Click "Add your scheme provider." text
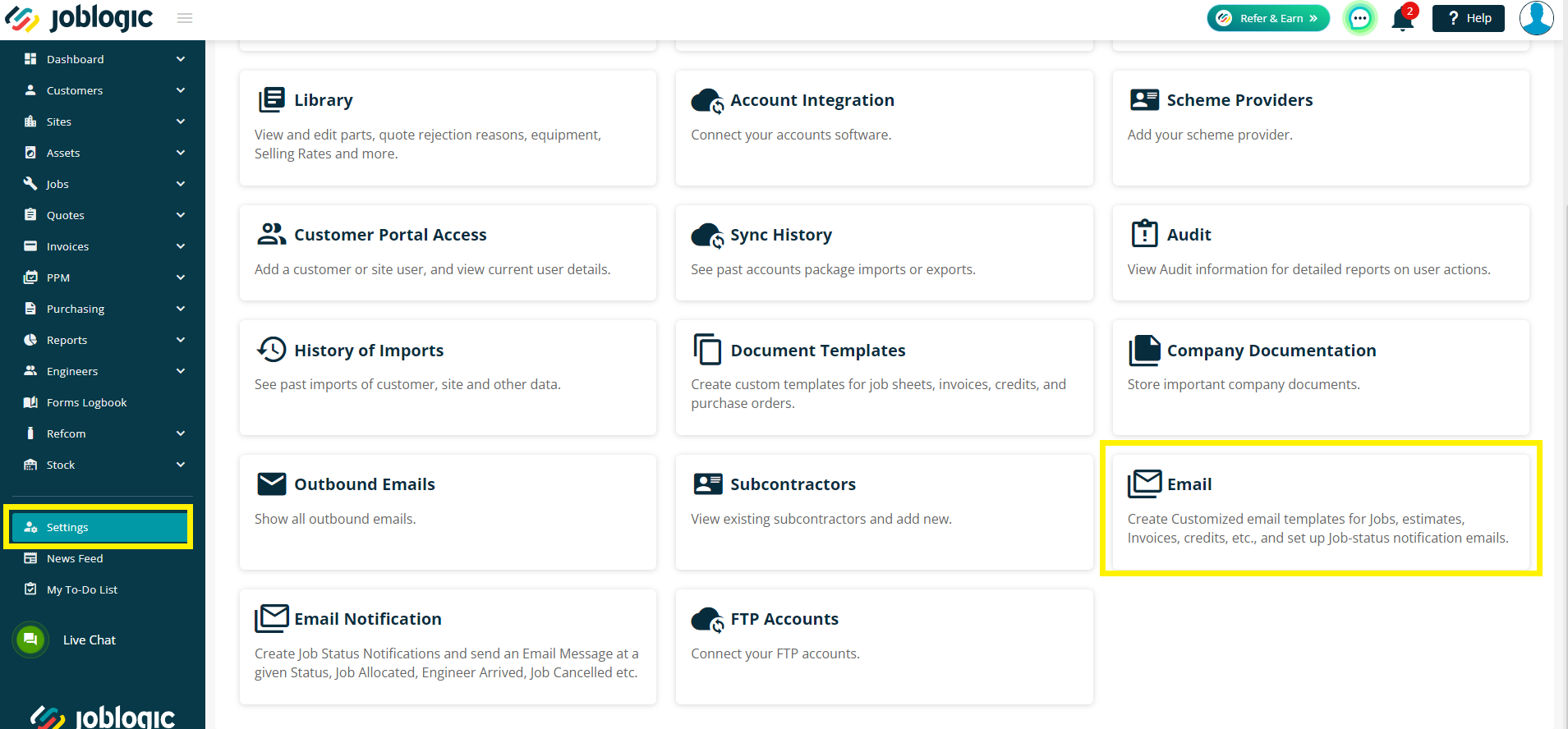1568x729 pixels. pos(1210,135)
